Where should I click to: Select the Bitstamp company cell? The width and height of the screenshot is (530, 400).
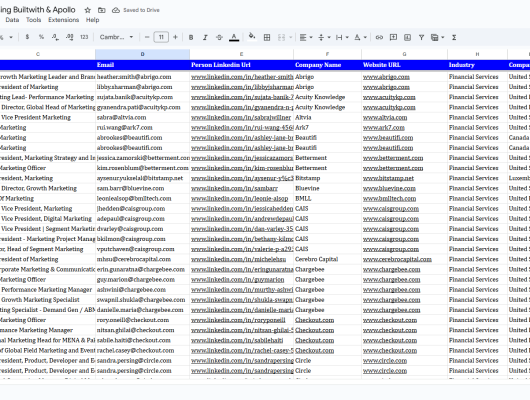point(327,179)
